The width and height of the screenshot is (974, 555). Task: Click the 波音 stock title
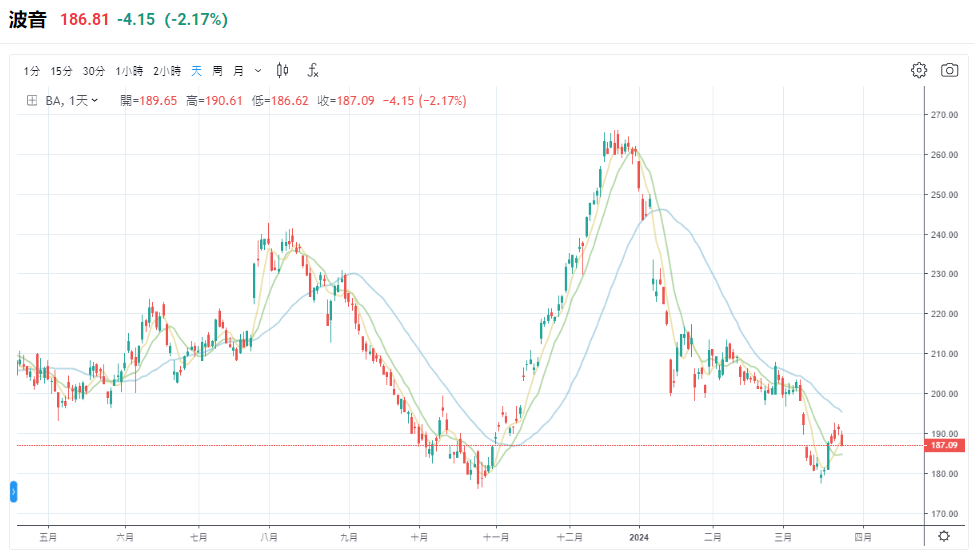[27, 19]
